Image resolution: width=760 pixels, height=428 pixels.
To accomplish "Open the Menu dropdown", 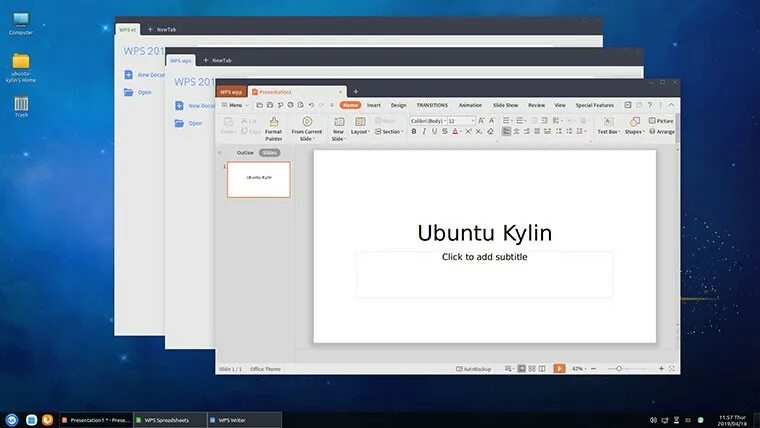I will tap(235, 105).
